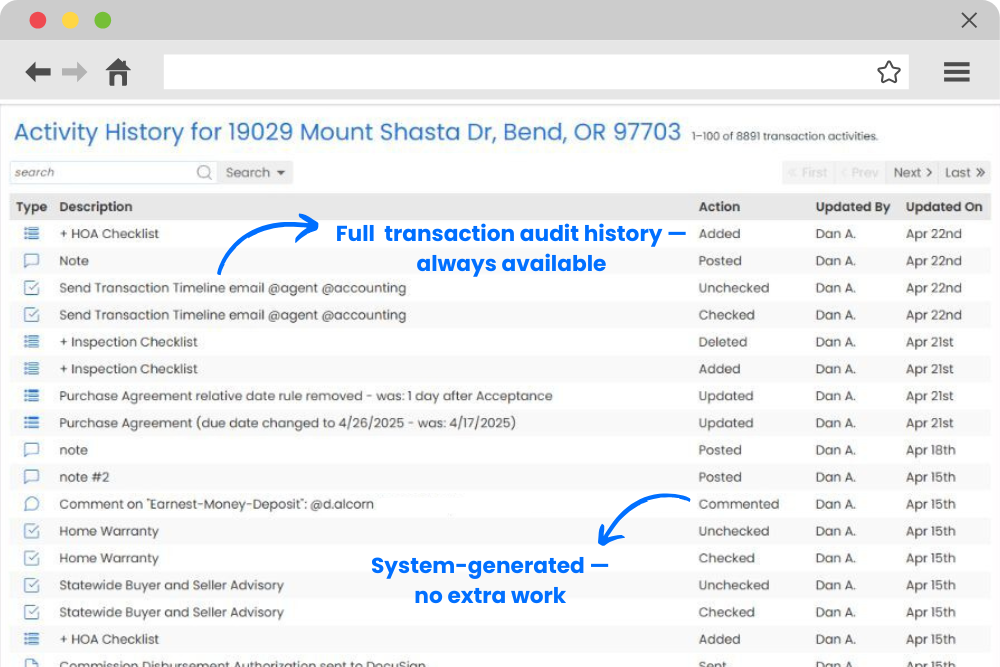Click the disabled Prev page button
The image size is (1000, 667).
click(860, 172)
